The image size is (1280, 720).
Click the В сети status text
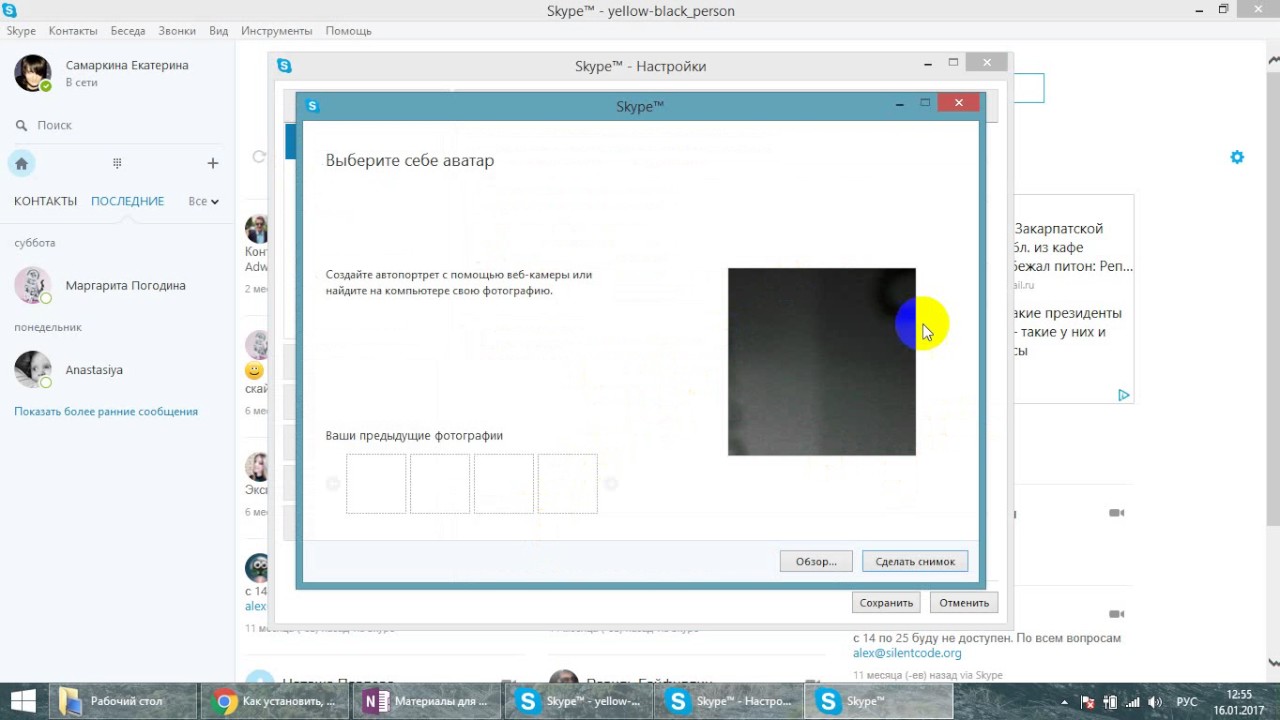click(81, 82)
